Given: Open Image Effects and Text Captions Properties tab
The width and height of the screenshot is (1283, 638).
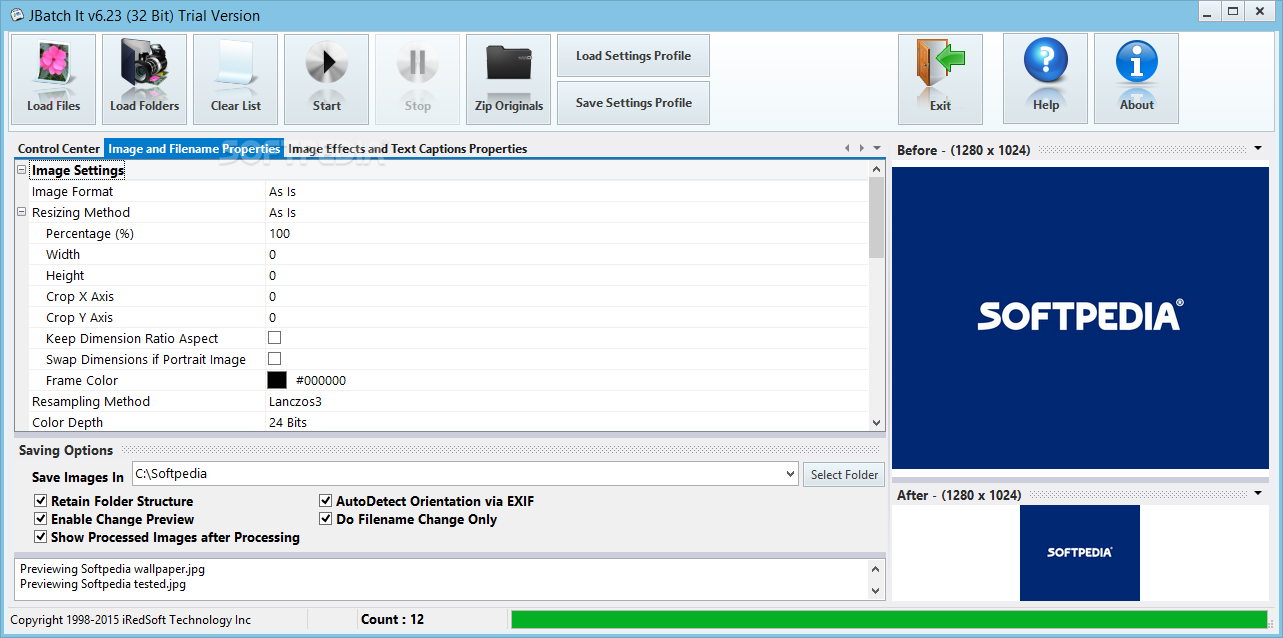Looking at the screenshot, I should (408, 149).
